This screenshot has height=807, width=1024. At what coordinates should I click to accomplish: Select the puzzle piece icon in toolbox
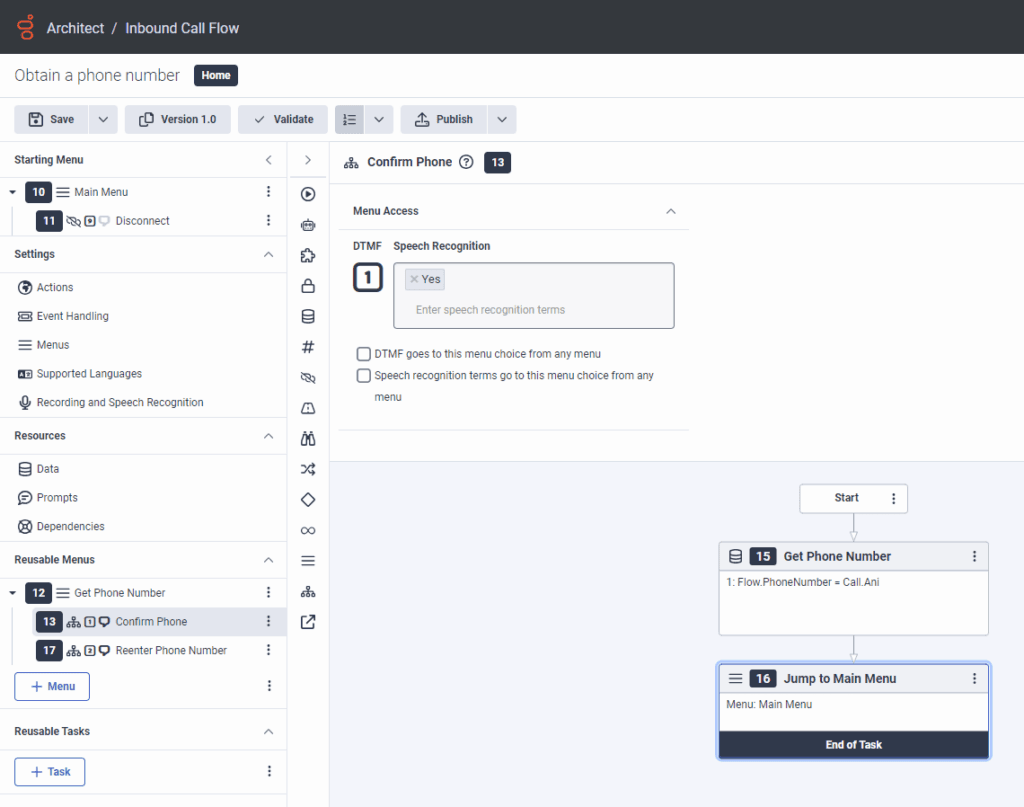pos(308,256)
